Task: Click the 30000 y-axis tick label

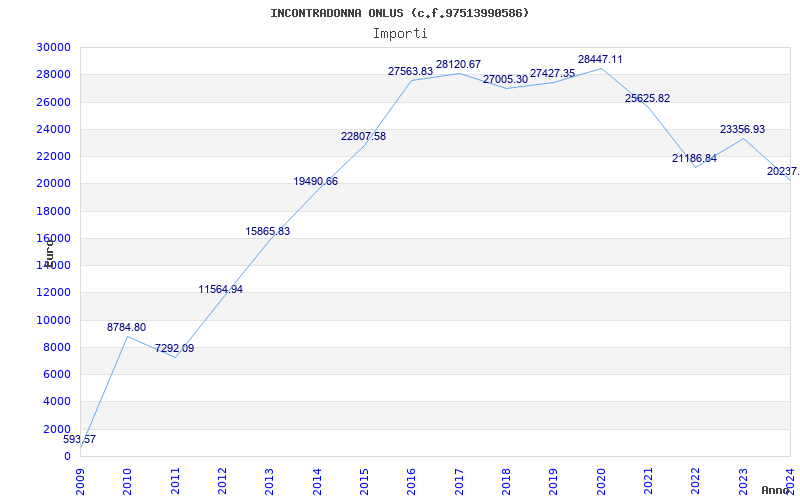Action: (x=54, y=47)
